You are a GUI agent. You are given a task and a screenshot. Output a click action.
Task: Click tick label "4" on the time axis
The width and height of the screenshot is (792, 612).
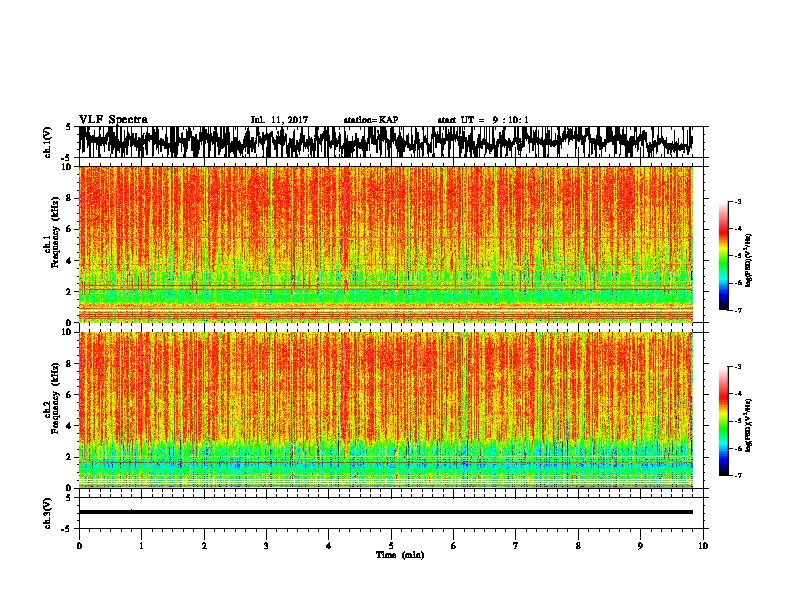329,546
